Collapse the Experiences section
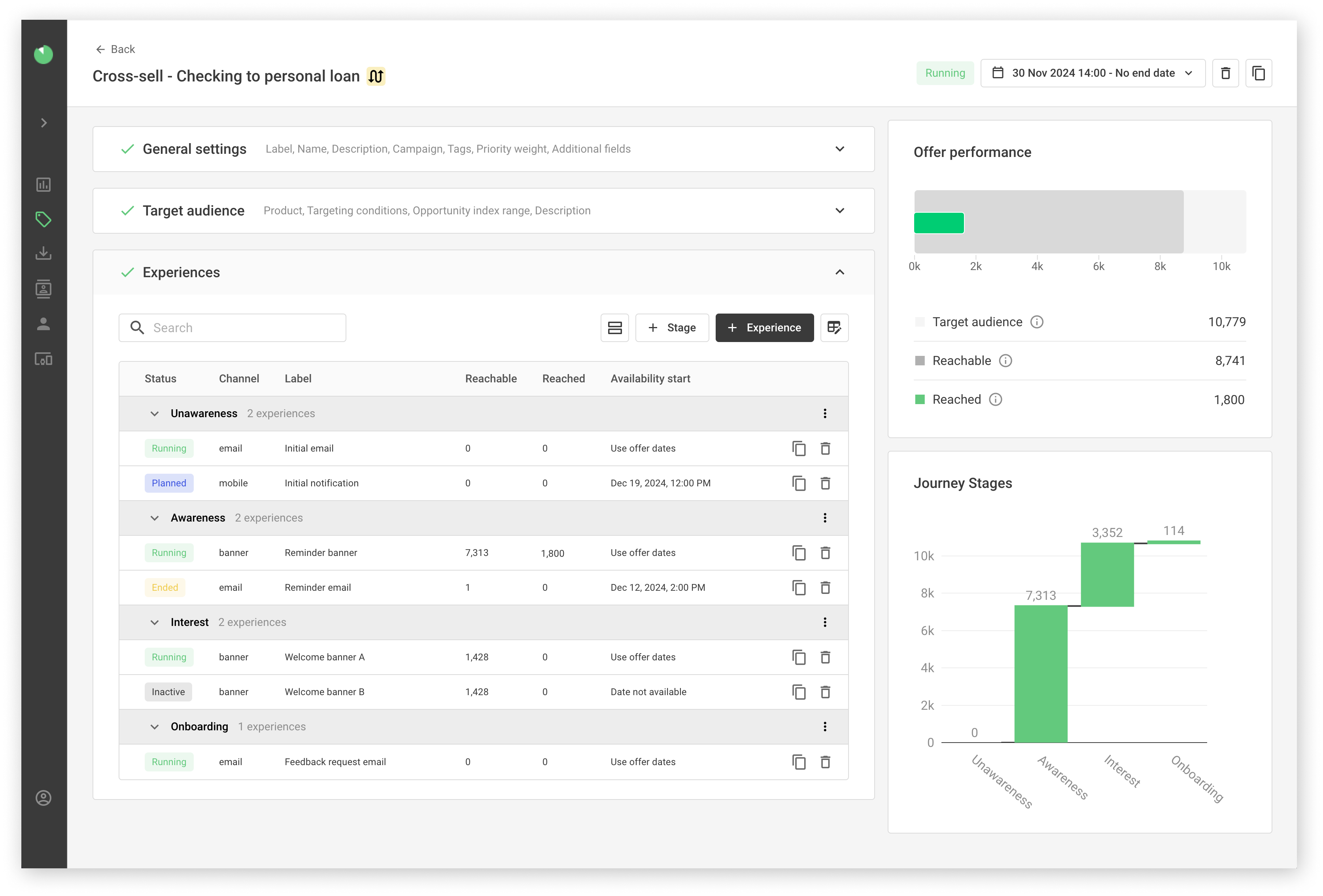This screenshot has height=896, width=1323. (839, 273)
